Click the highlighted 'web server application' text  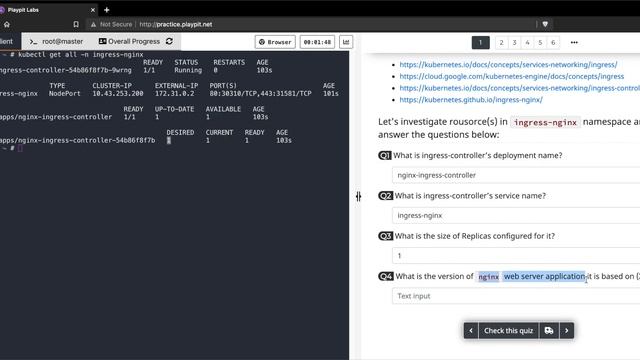tap(544, 276)
